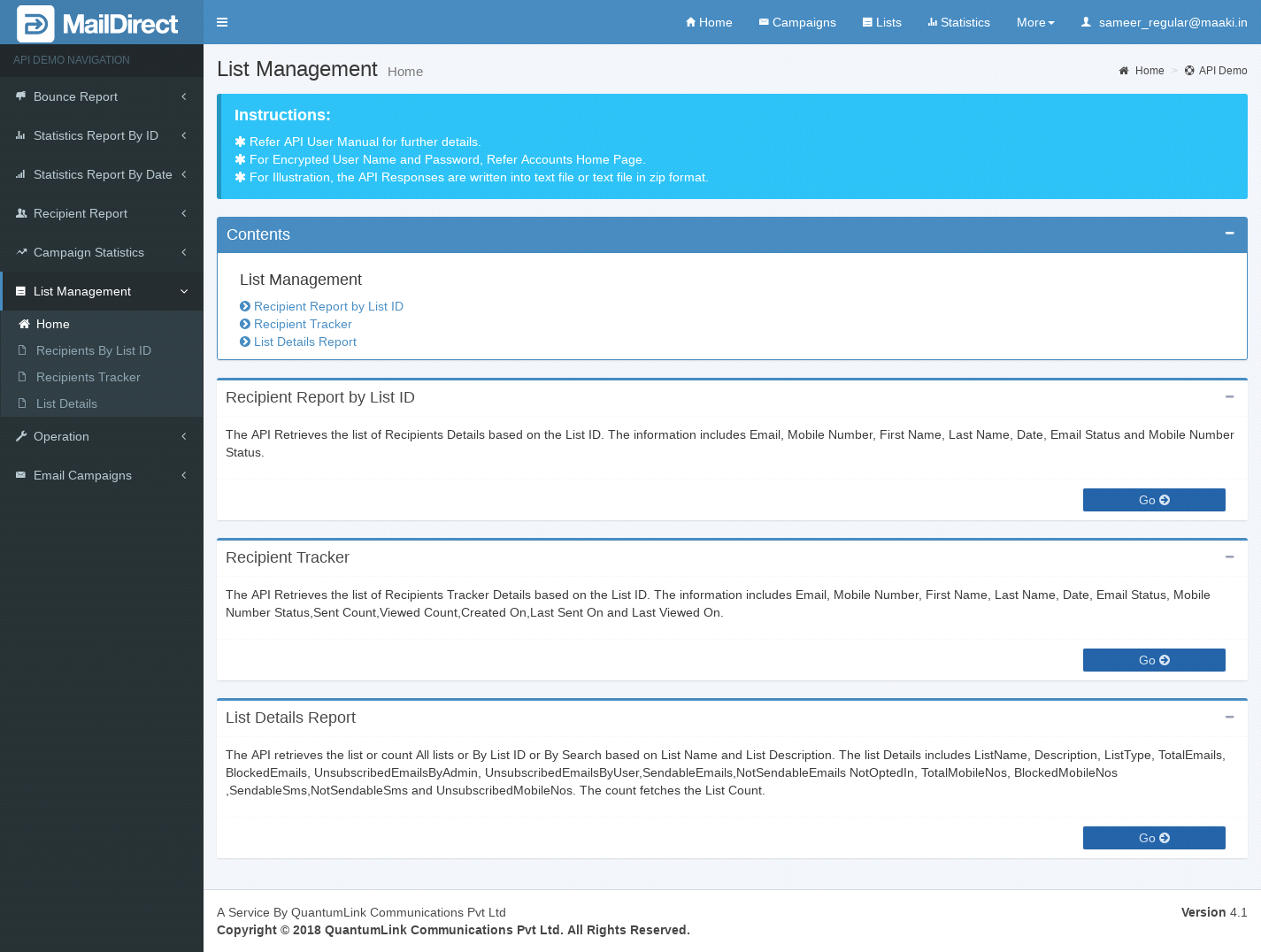Select Recipients By List ID sidebar item

coord(94,350)
